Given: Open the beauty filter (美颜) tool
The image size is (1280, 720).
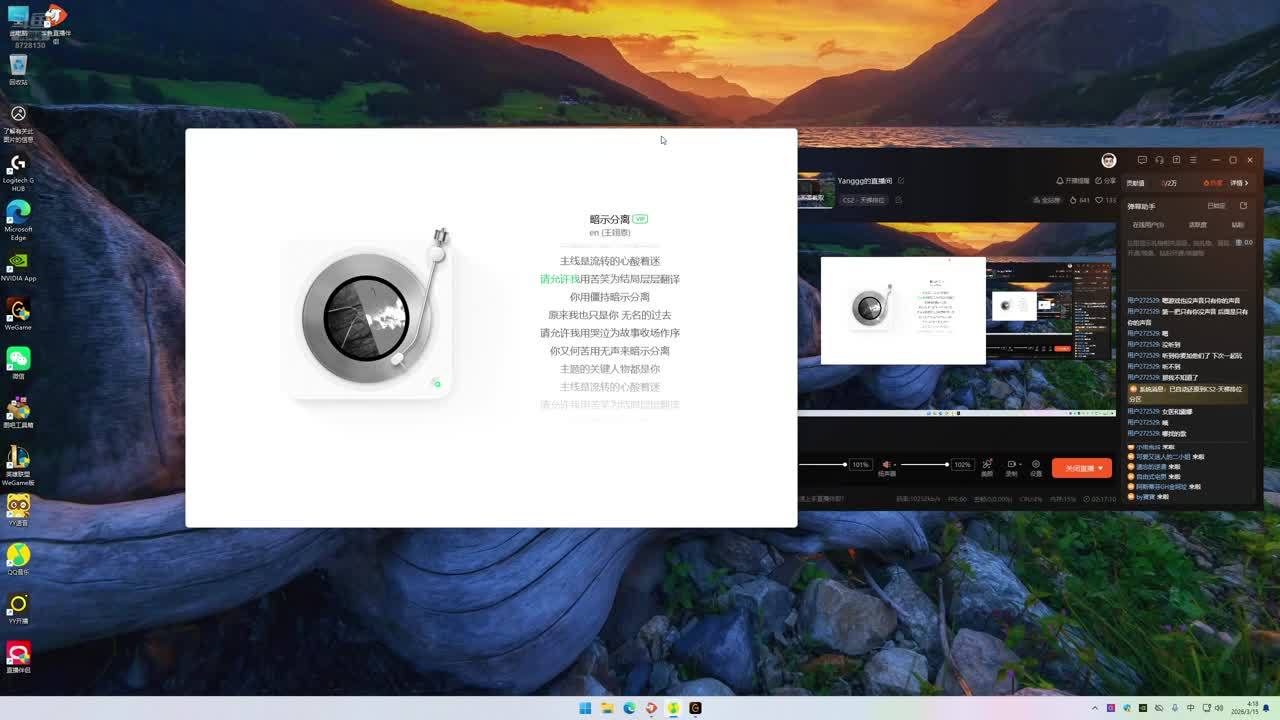Looking at the screenshot, I should click(987, 466).
